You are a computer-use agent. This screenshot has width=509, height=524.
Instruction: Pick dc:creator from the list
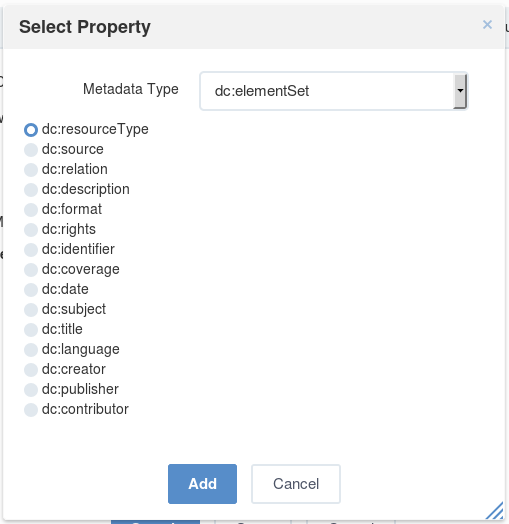pos(31,370)
